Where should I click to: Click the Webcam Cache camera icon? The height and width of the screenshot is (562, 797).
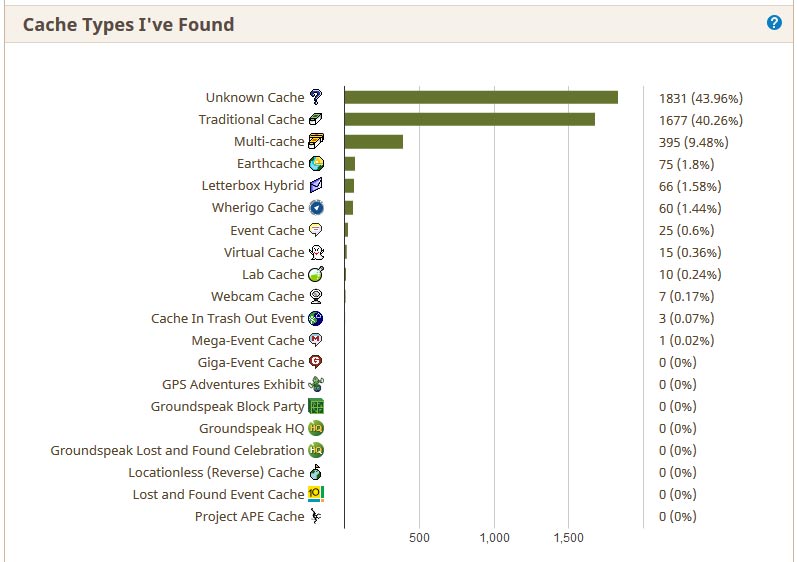coord(316,296)
